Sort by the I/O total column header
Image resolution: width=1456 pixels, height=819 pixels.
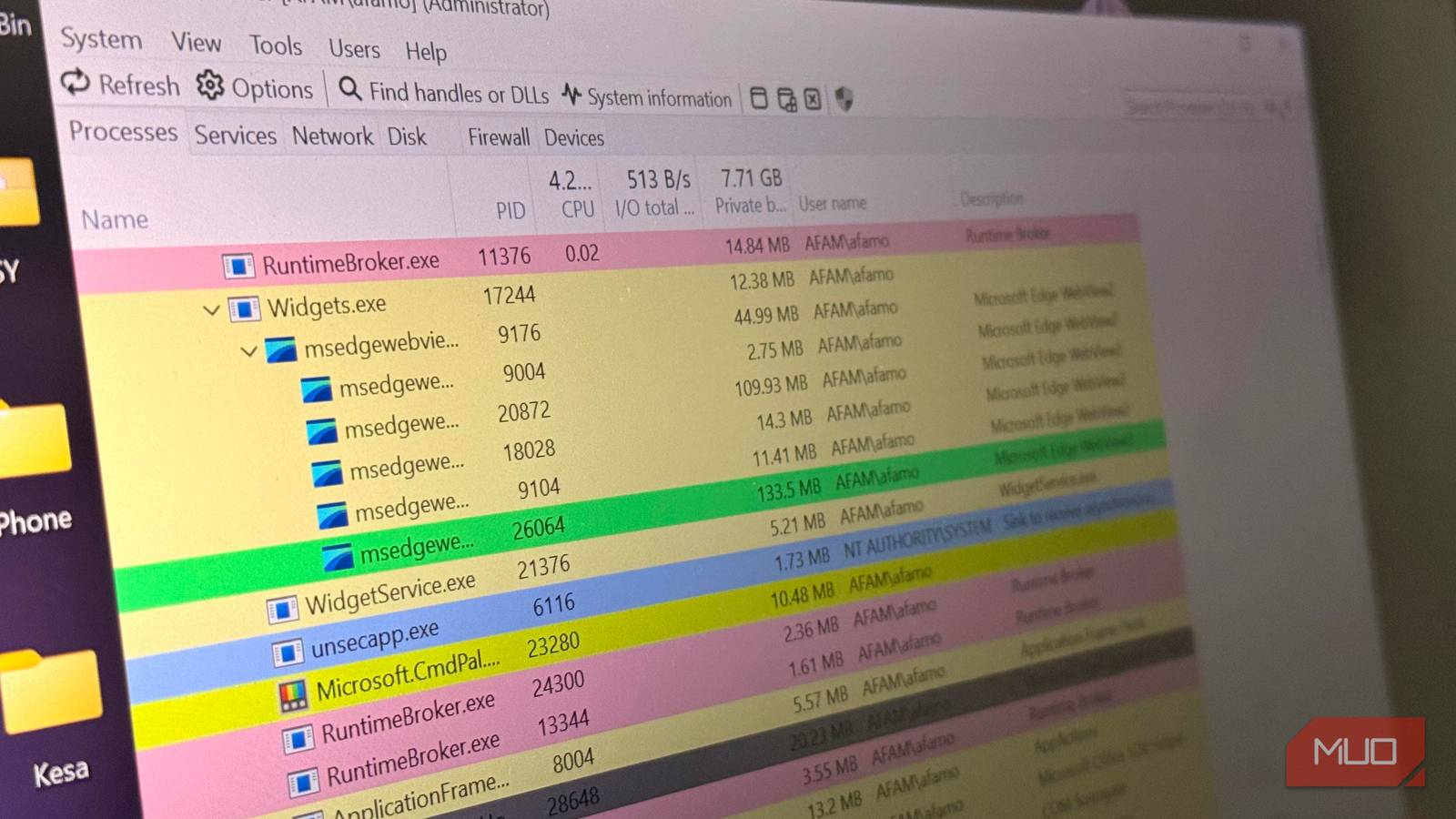(x=654, y=207)
